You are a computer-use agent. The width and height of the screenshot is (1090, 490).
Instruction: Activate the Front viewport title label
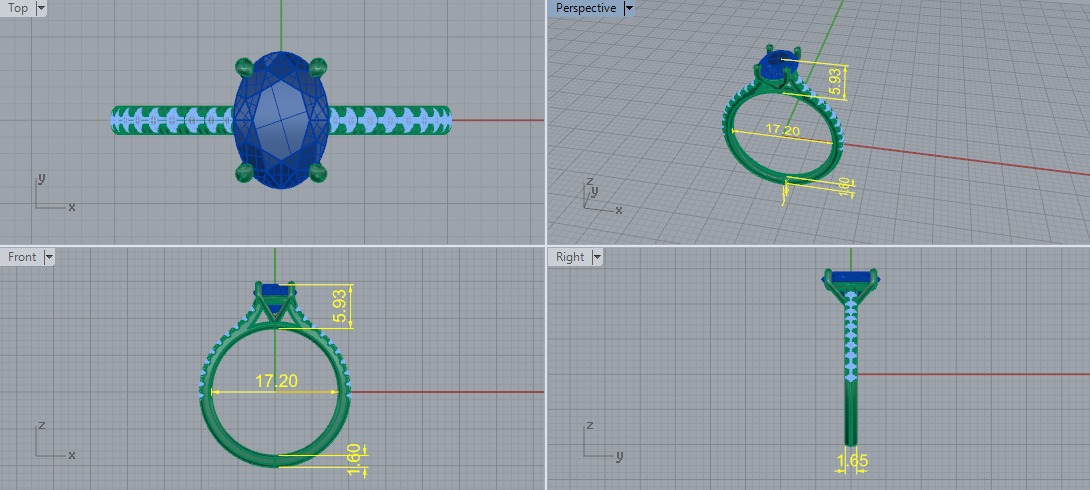pos(22,257)
